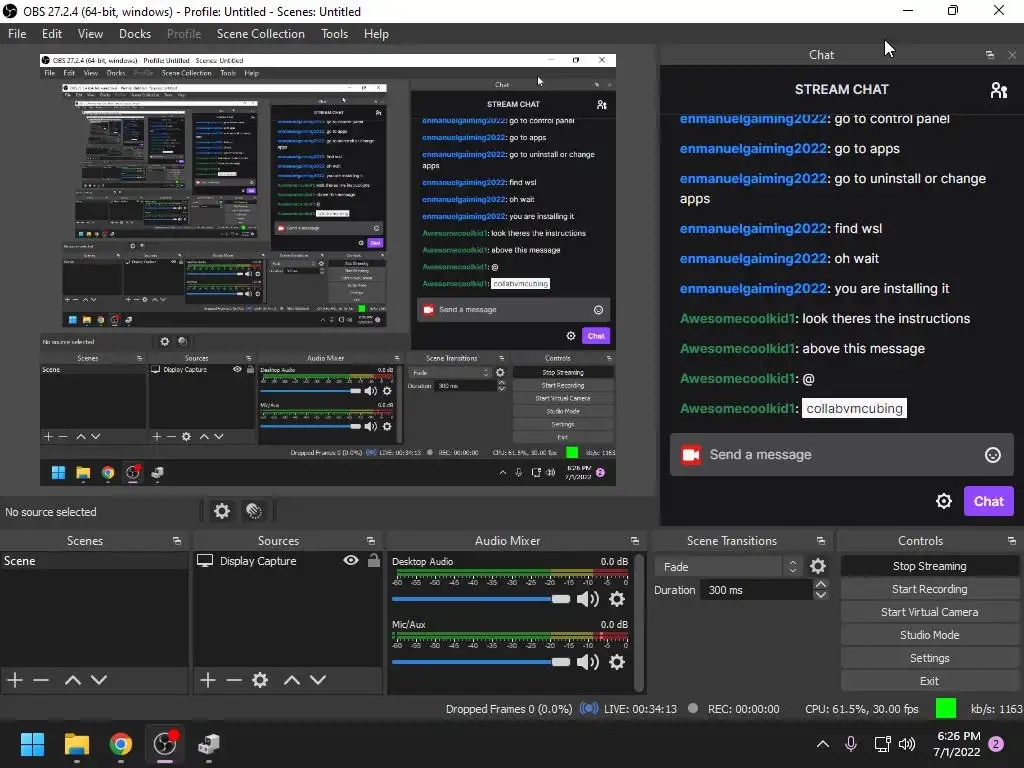This screenshot has height=768, width=1024.
Task: Open source Properties gear in preview toolbar
Action: [x=222, y=511]
